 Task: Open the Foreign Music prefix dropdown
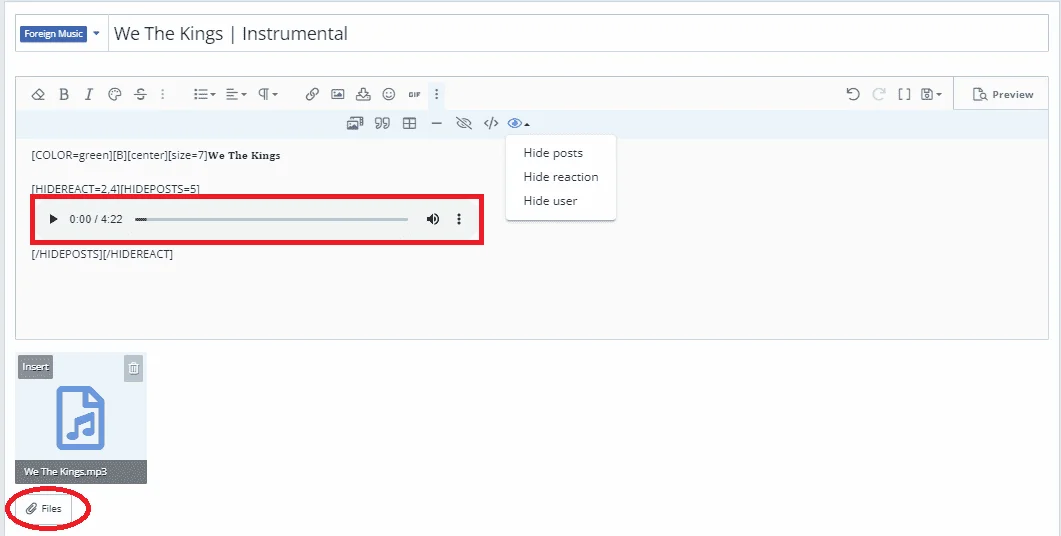coord(61,33)
